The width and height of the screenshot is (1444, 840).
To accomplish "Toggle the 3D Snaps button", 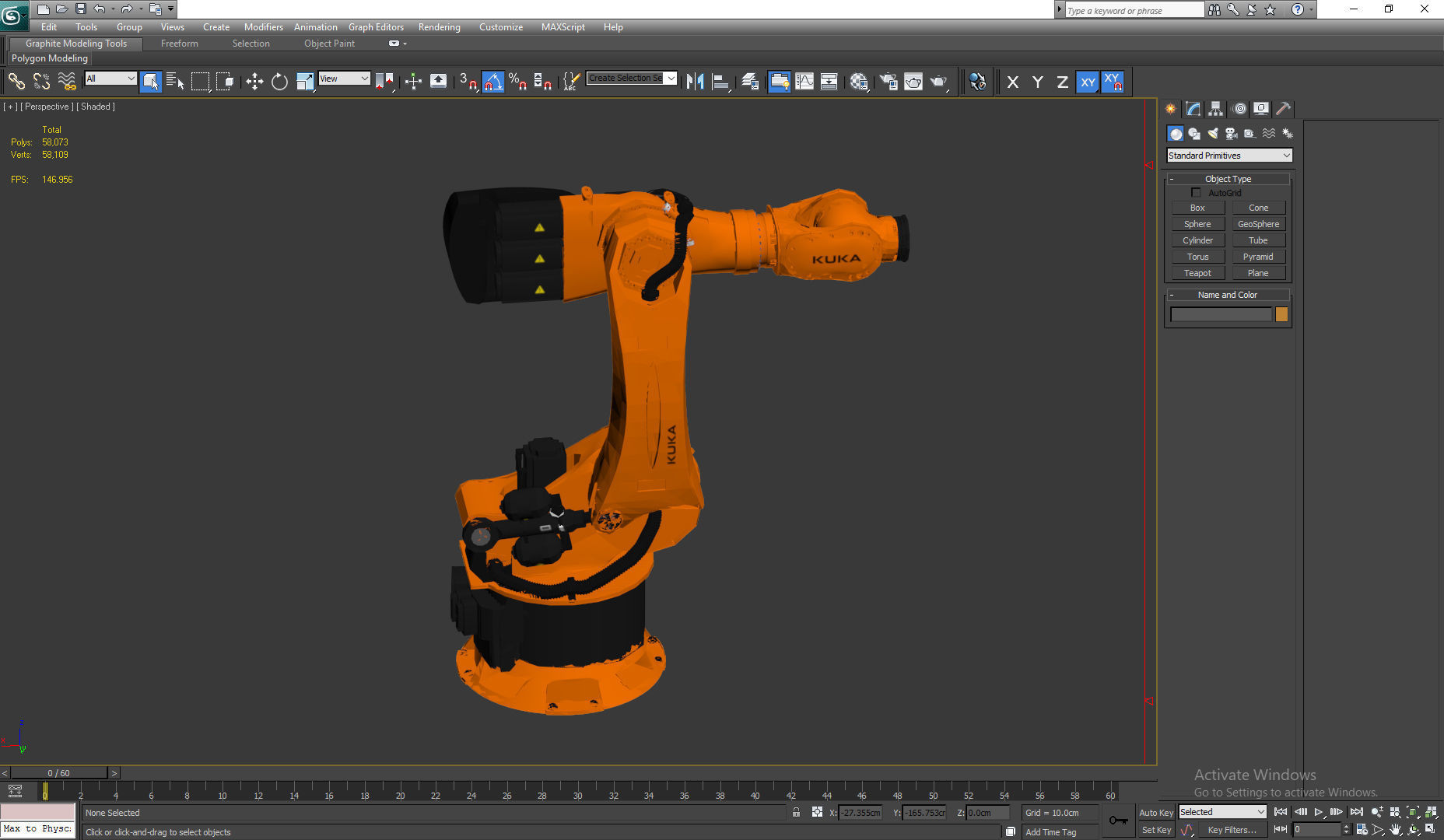I will pyautogui.click(x=468, y=81).
